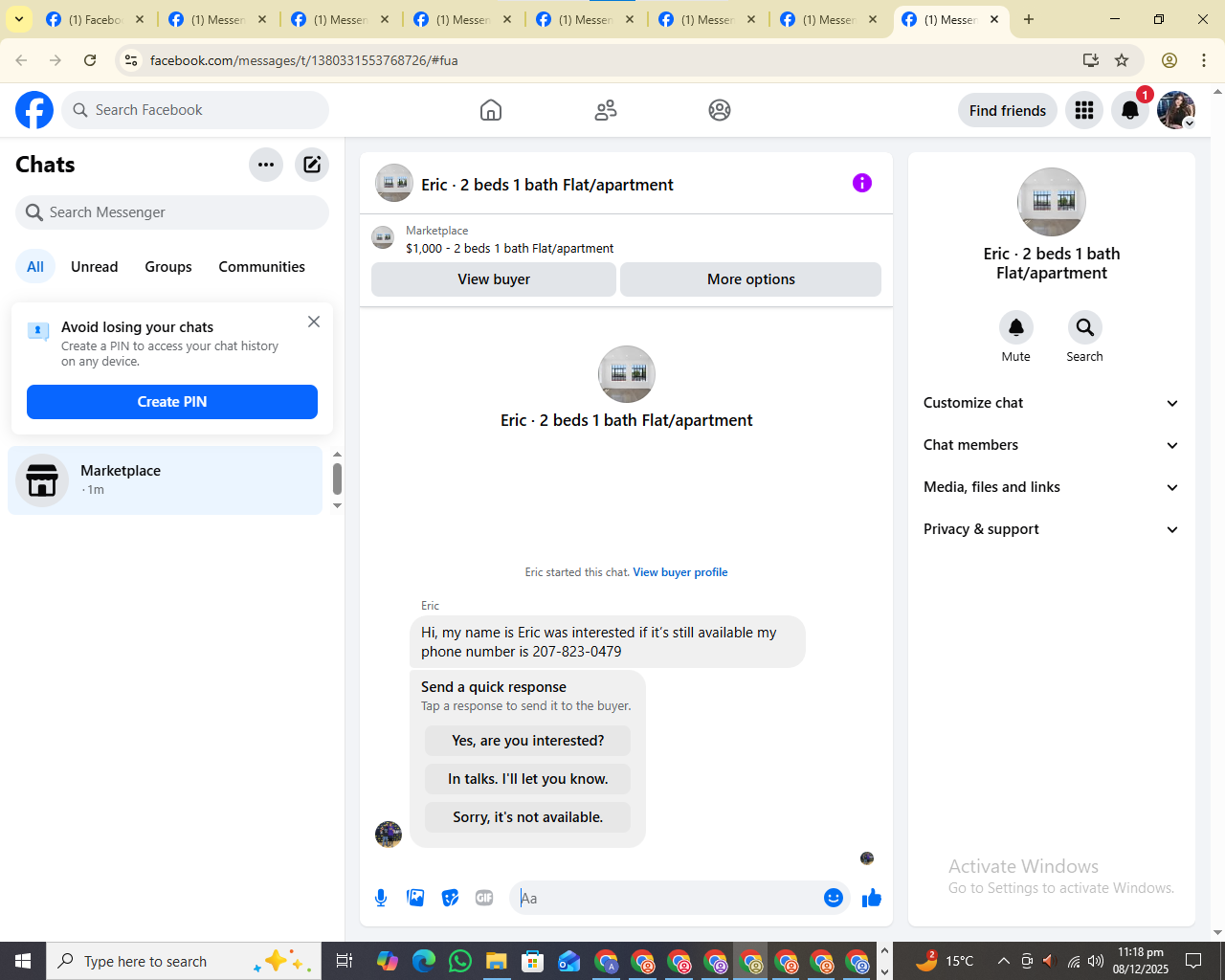Image resolution: width=1225 pixels, height=980 pixels.
Task: Attach a photo with the image icon
Action: tap(415, 898)
